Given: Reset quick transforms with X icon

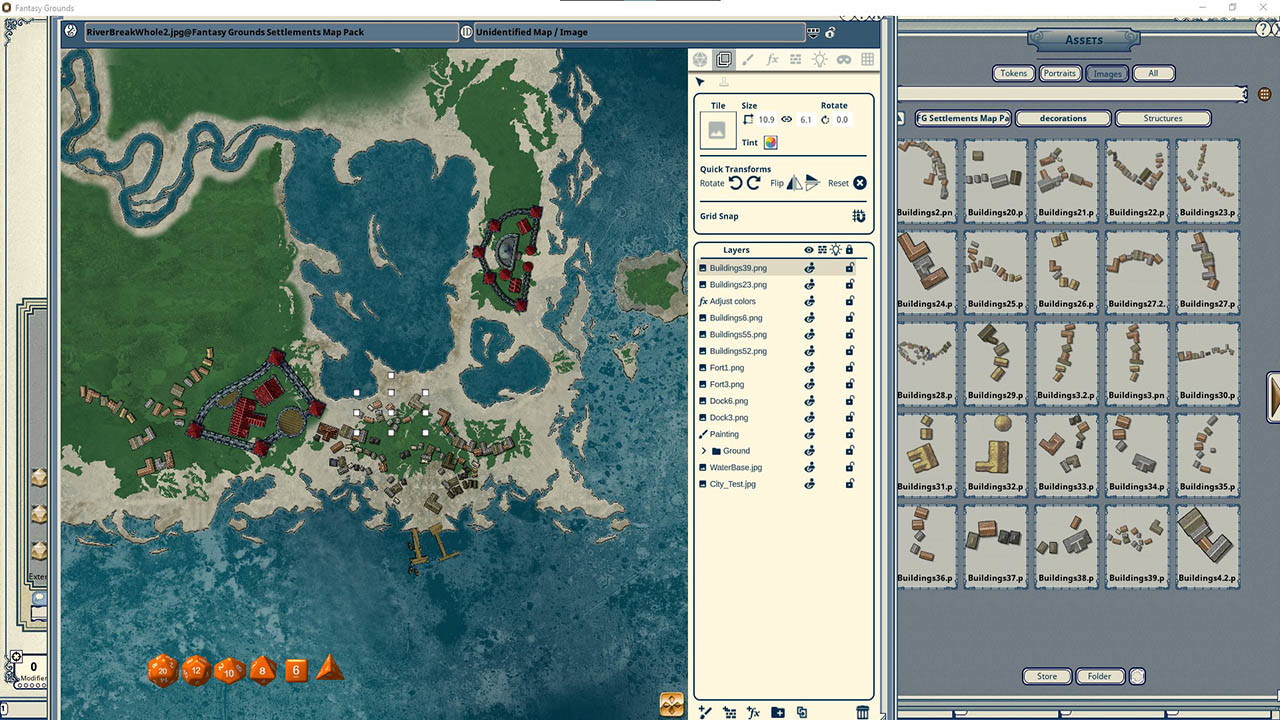Looking at the screenshot, I should pos(859,183).
